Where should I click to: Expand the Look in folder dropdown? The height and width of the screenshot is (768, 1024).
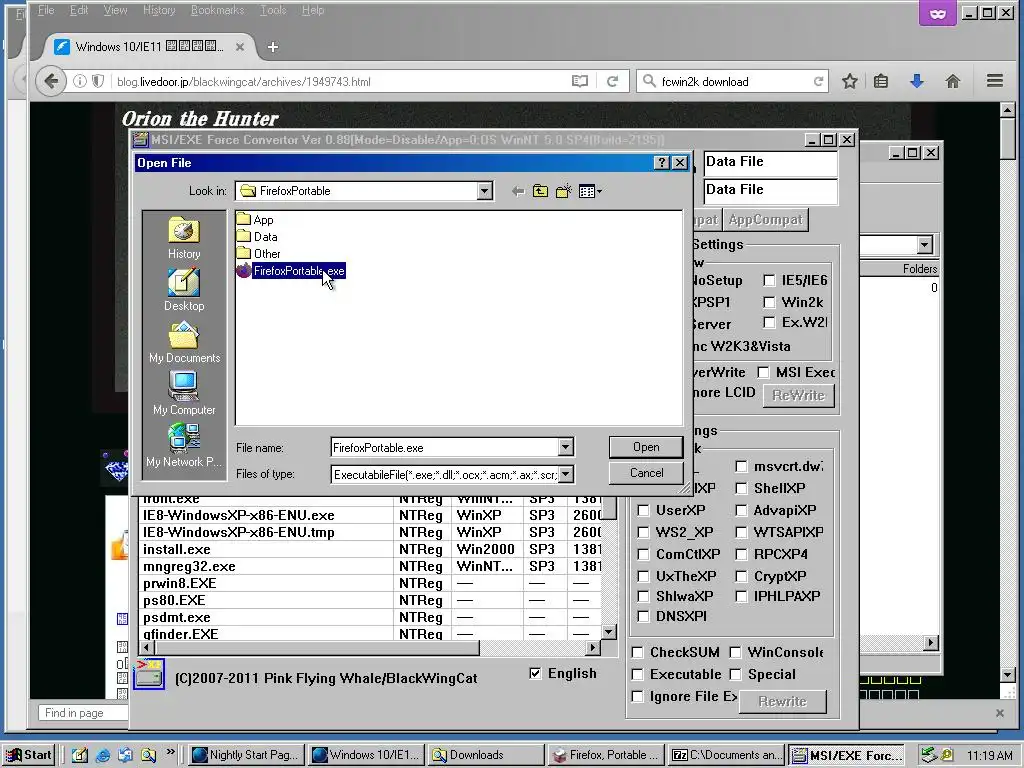tap(485, 191)
